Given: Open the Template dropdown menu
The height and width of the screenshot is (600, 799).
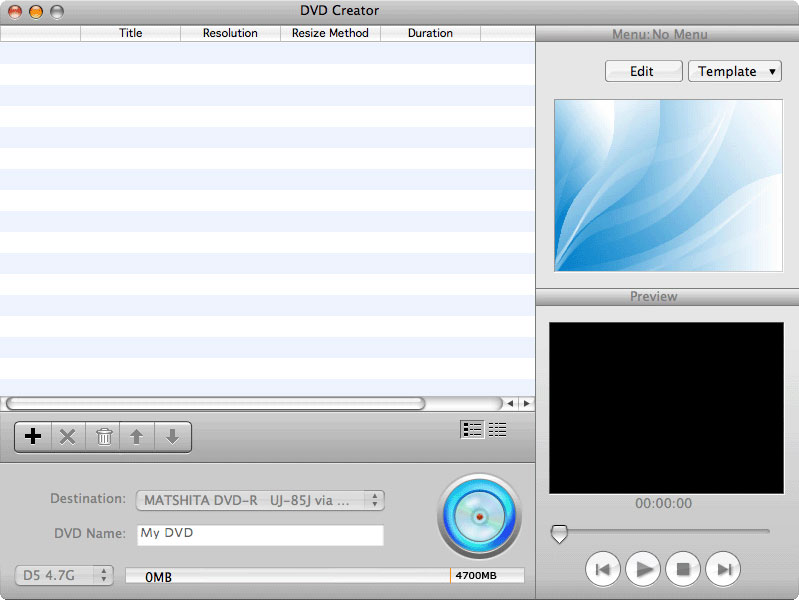Looking at the screenshot, I should click(735, 71).
